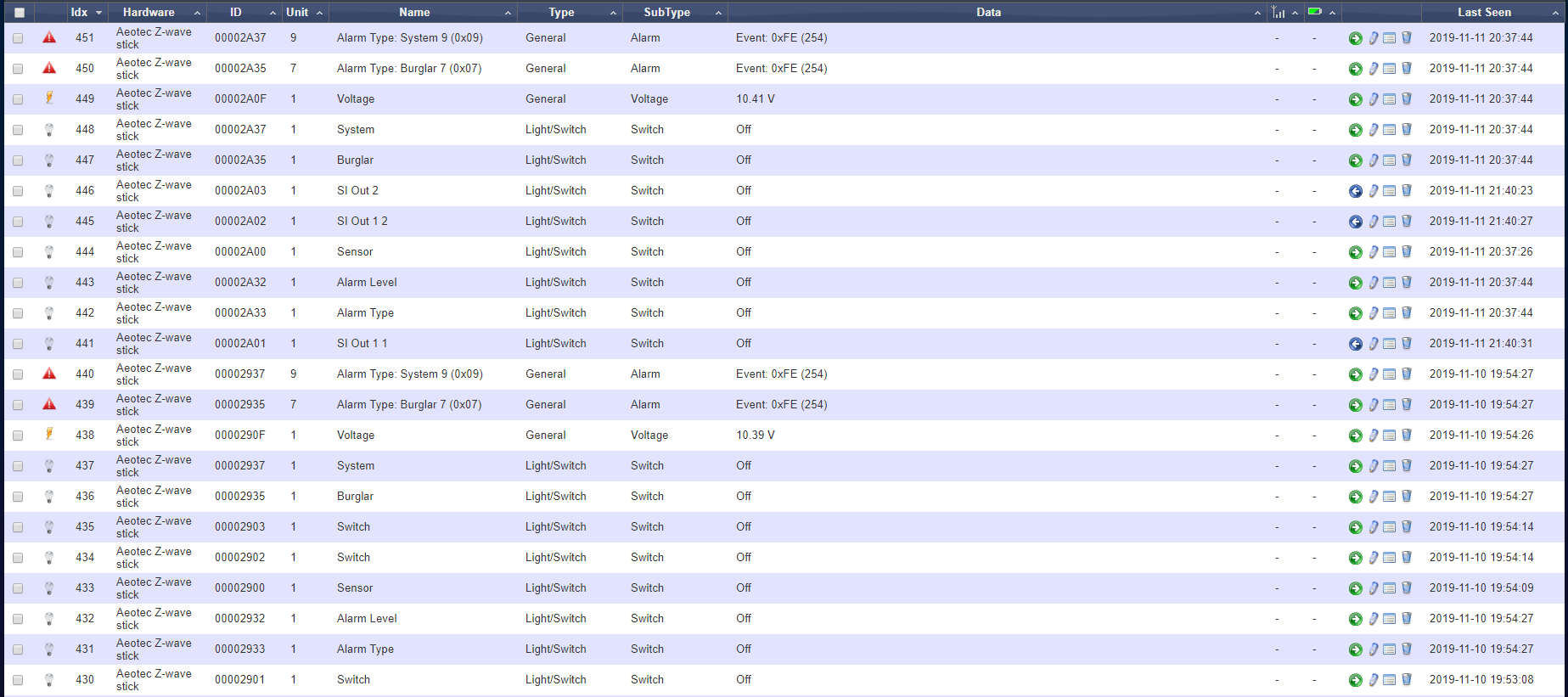Click the lightning bolt icon for device 438

49,435
